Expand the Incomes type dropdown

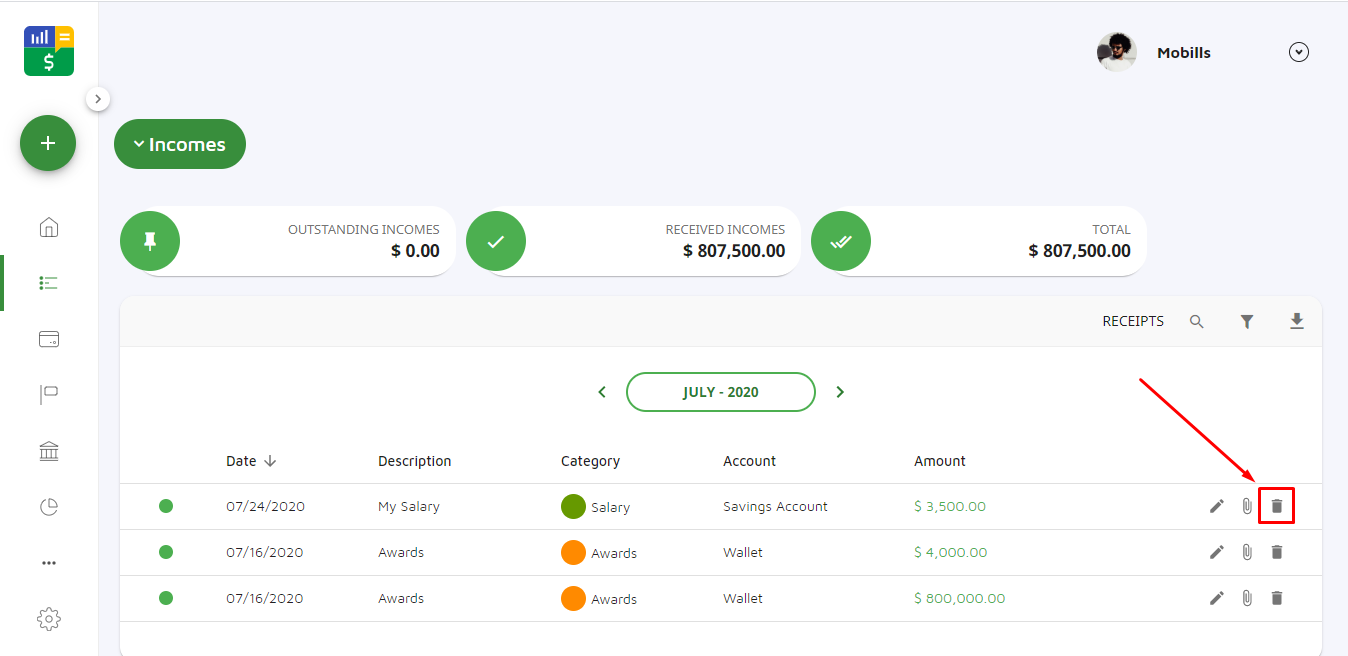180,145
